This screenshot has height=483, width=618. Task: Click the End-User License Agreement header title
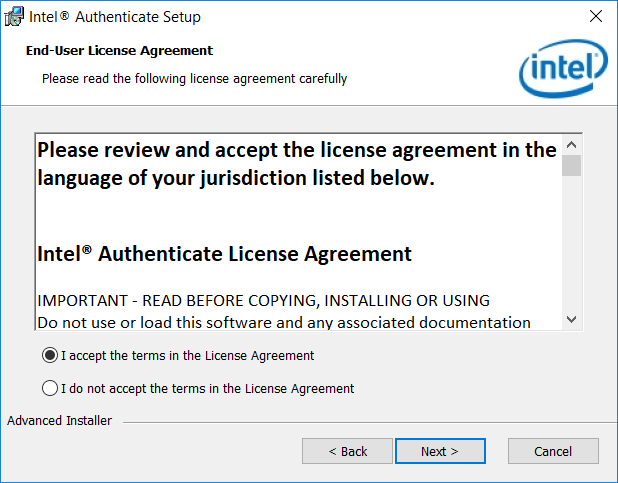(x=119, y=51)
